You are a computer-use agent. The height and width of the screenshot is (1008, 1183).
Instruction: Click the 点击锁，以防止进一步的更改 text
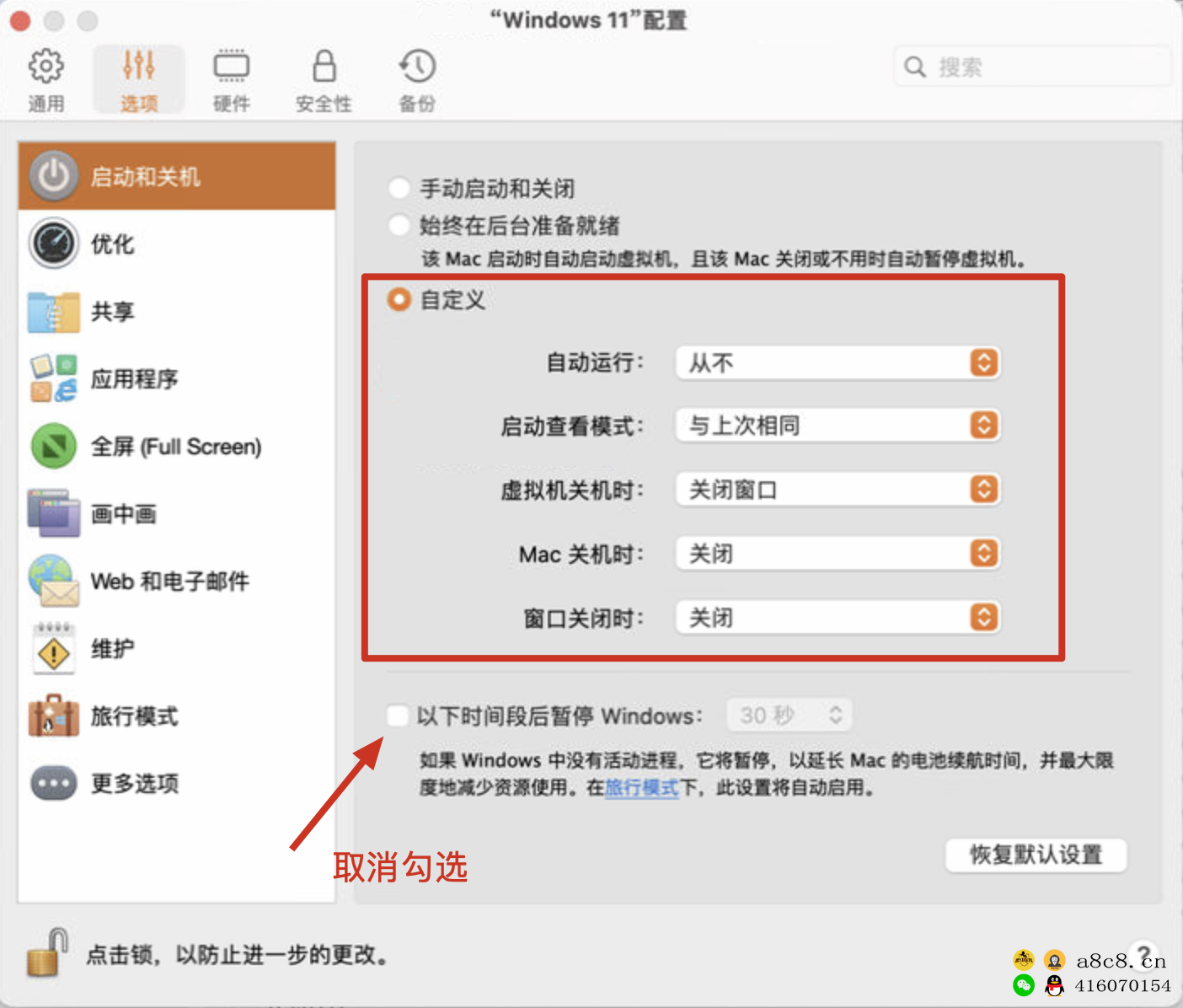[238, 955]
